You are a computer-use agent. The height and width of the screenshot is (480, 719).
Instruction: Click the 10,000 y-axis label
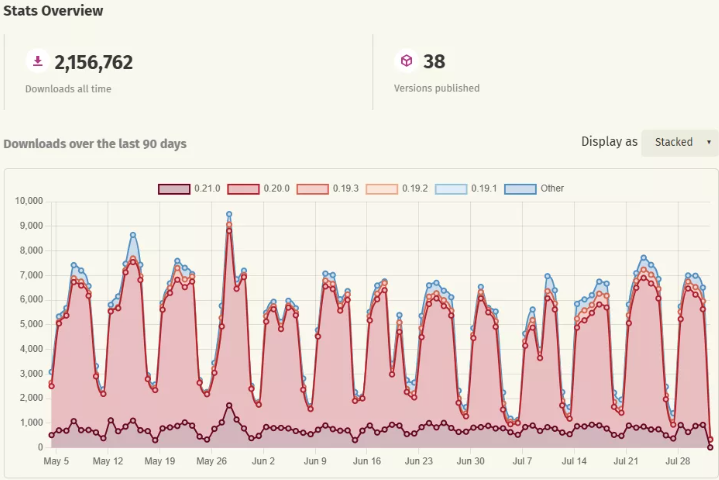pos(28,201)
